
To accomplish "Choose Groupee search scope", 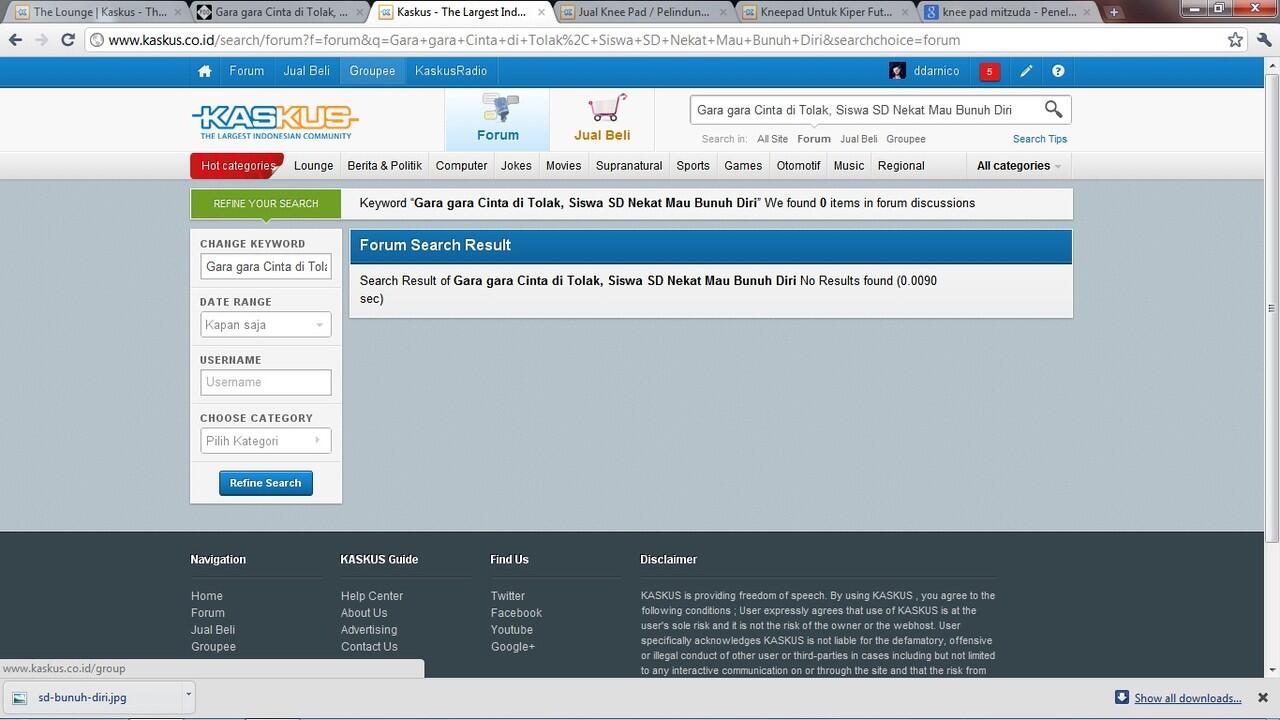I will point(905,139).
